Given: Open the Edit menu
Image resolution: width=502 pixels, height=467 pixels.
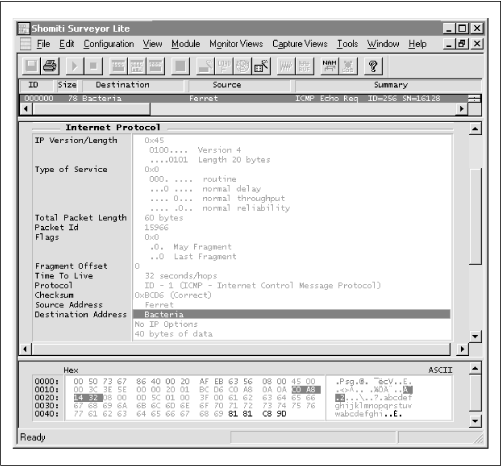Looking at the screenshot, I should [x=67, y=44].
